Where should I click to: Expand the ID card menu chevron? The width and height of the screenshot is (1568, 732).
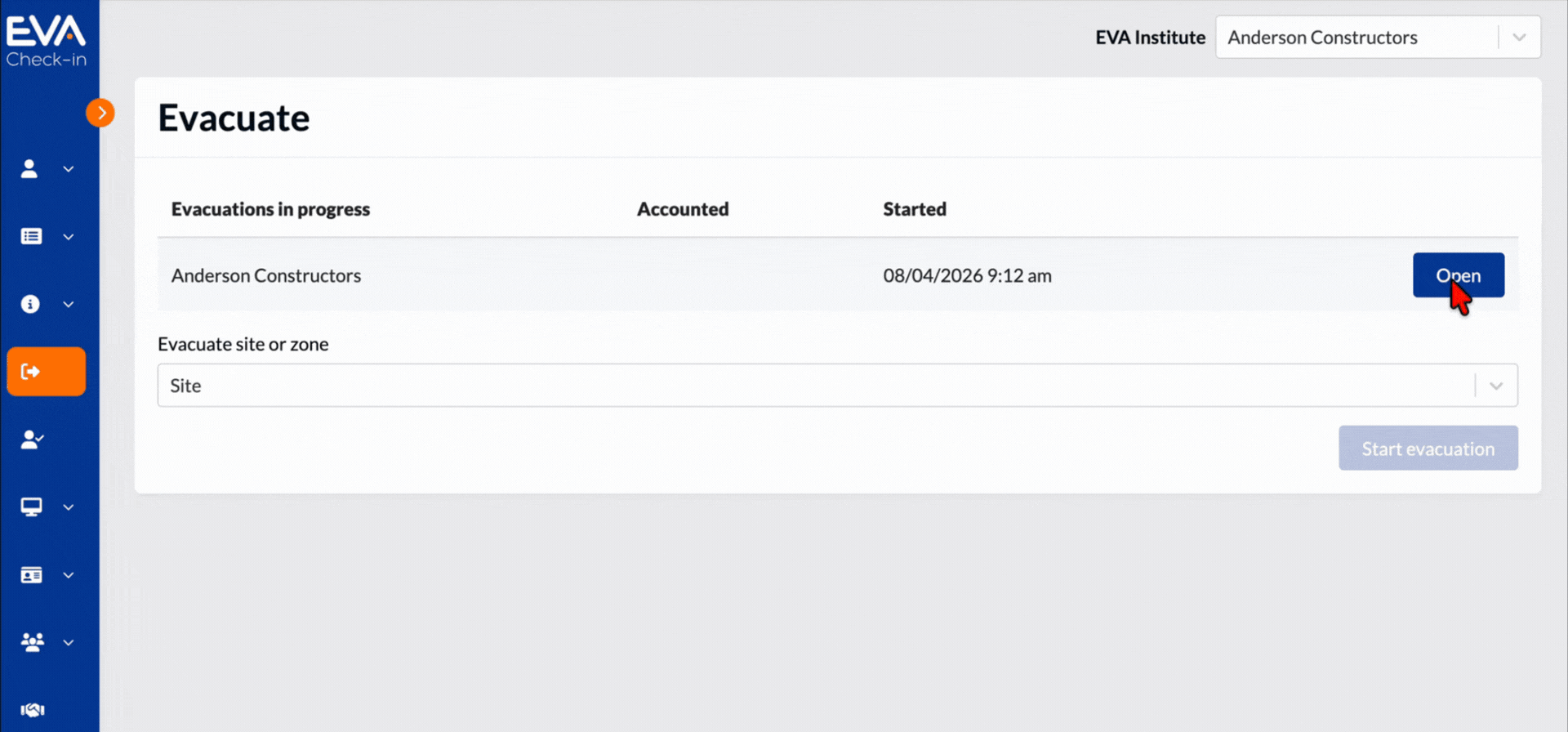69,575
